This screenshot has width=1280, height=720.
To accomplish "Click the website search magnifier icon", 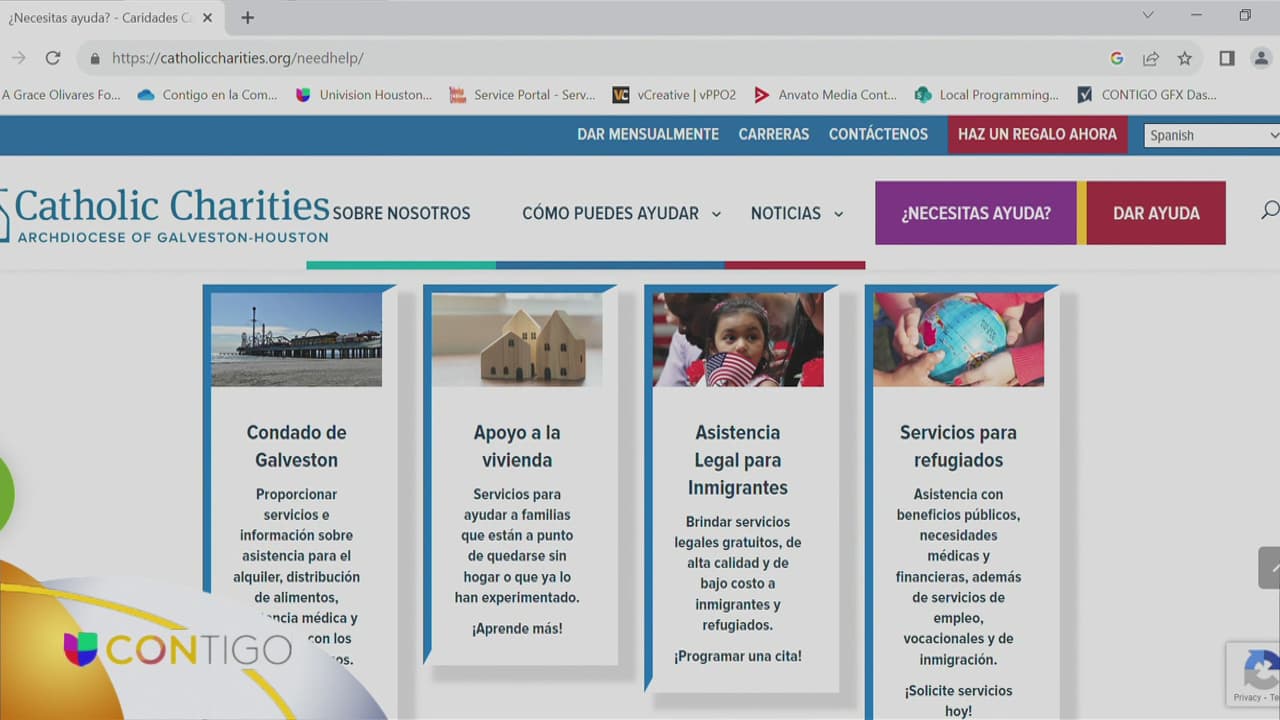I will (x=1269, y=210).
